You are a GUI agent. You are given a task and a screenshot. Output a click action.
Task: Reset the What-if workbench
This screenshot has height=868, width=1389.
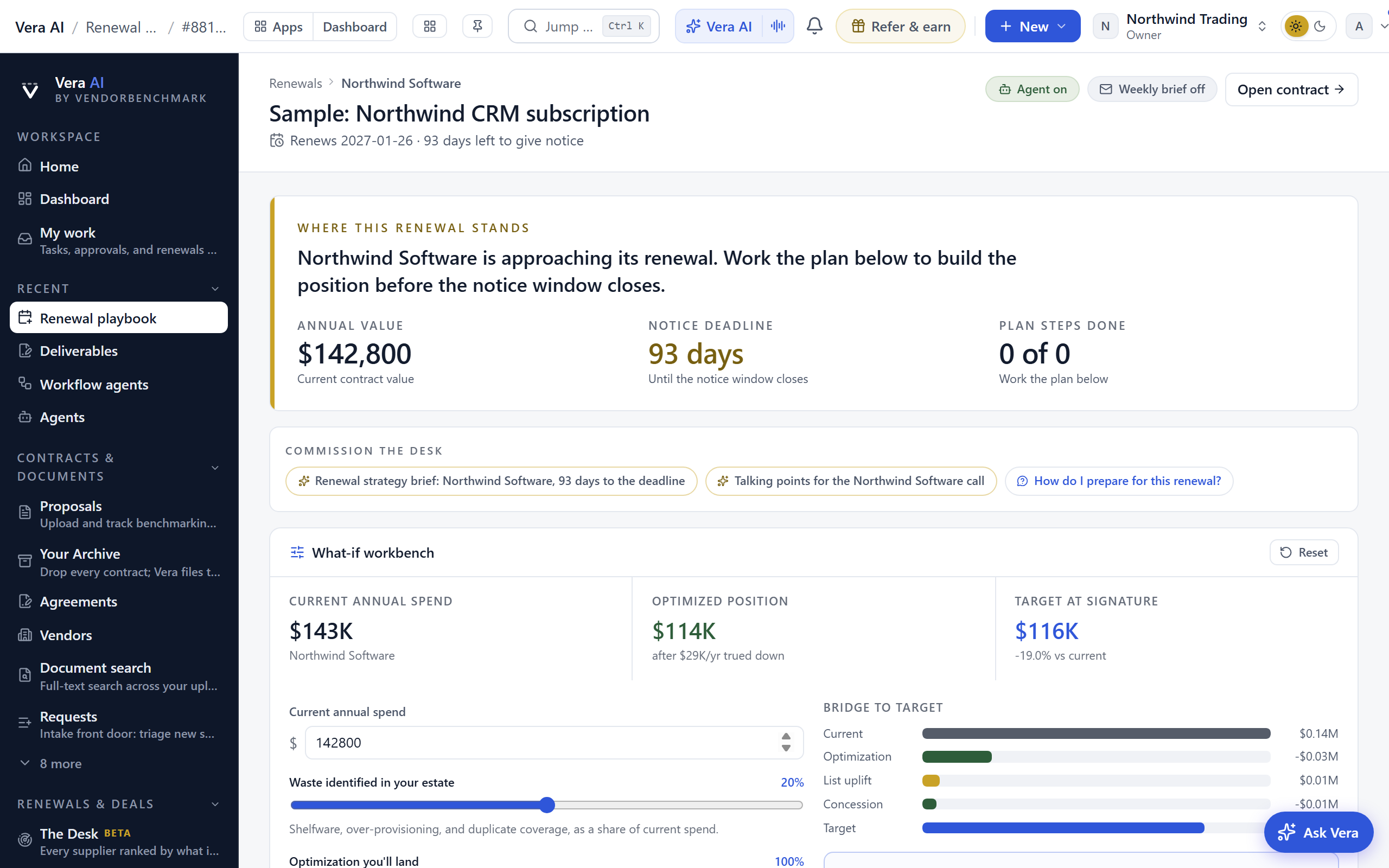point(1304,552)
